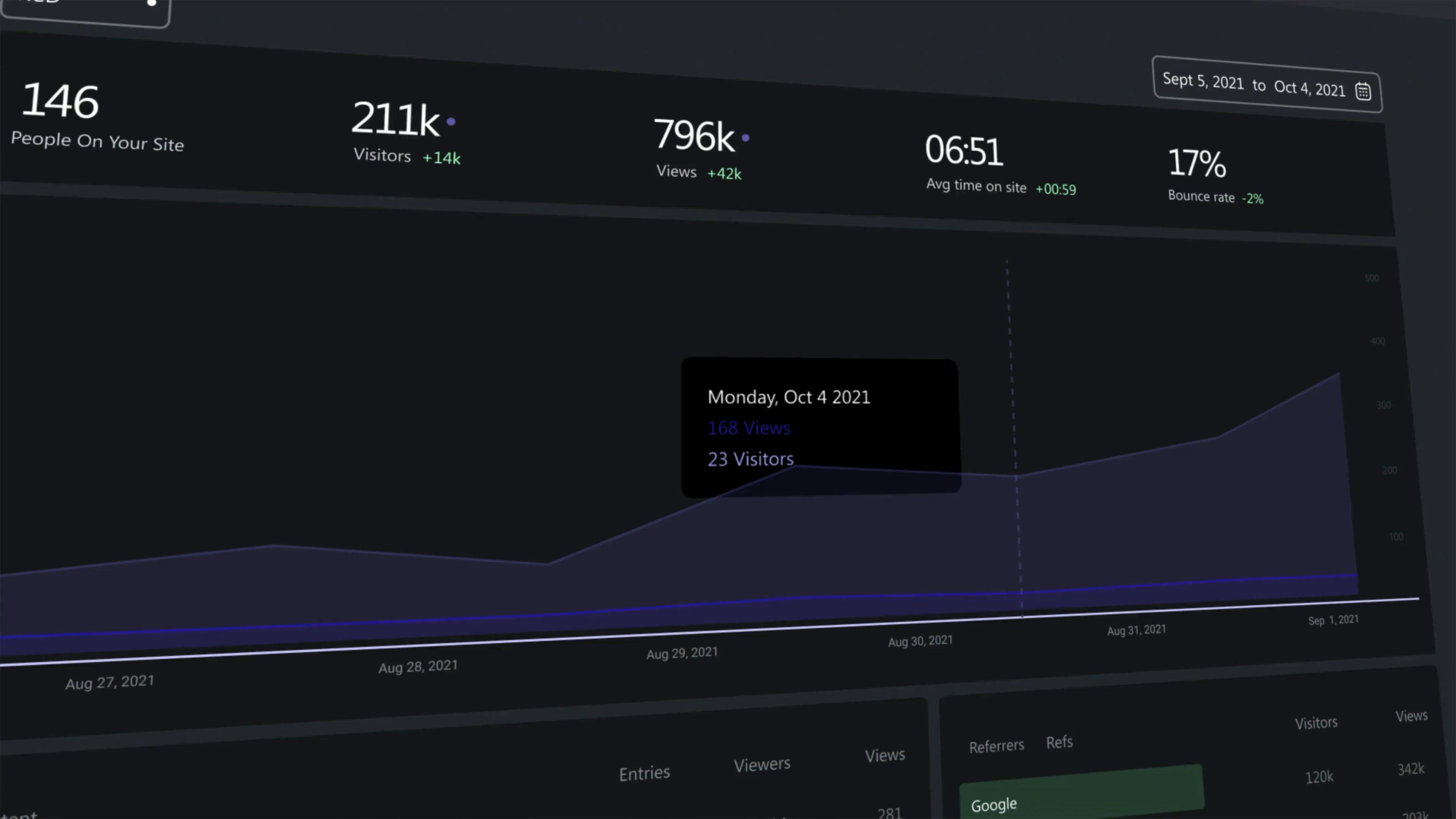1456x819 pixels.
Task: Click the 342k Google views value
Action: click(1411, 768)
